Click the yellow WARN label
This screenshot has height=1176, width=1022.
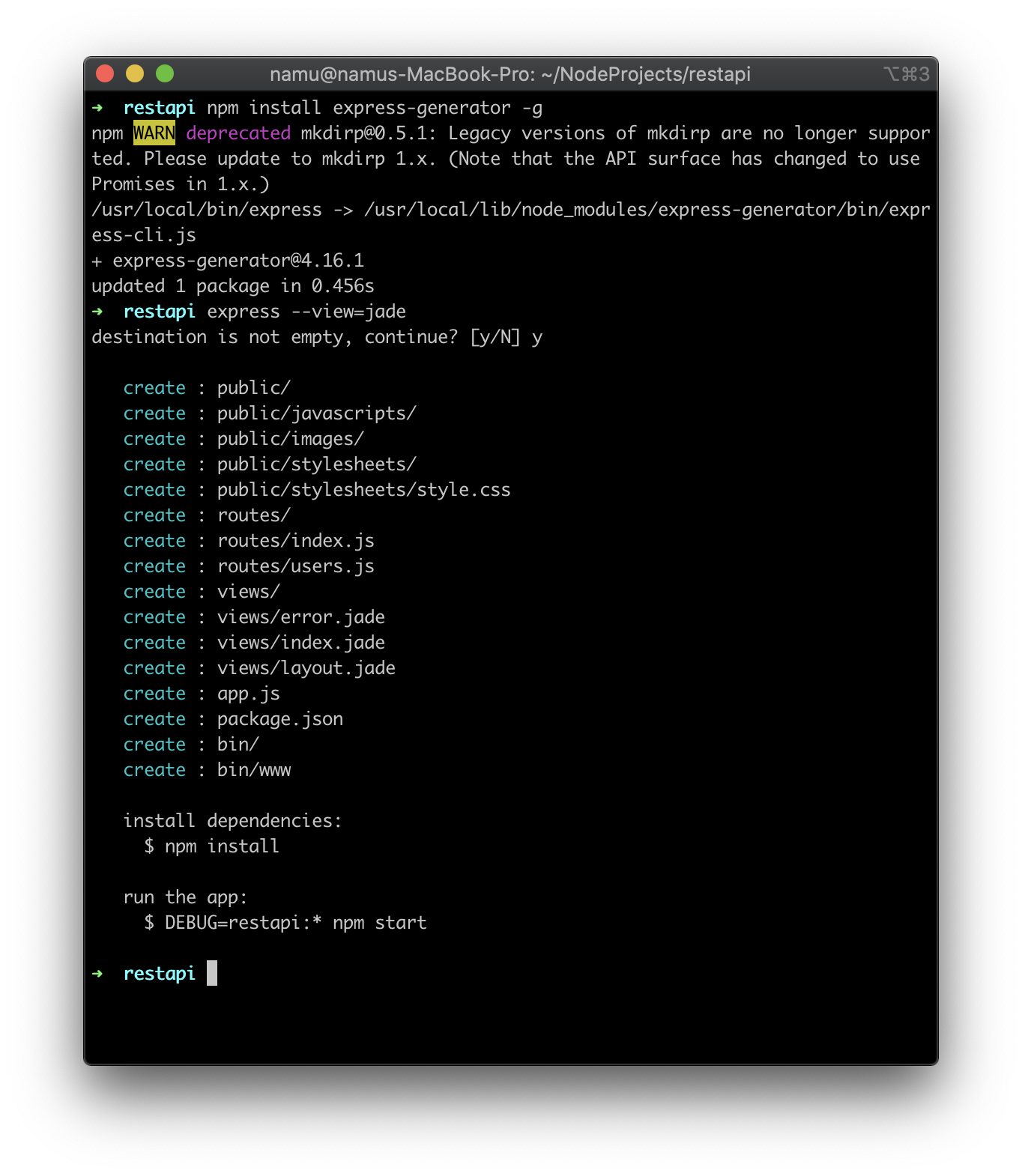tap(154, 133)
